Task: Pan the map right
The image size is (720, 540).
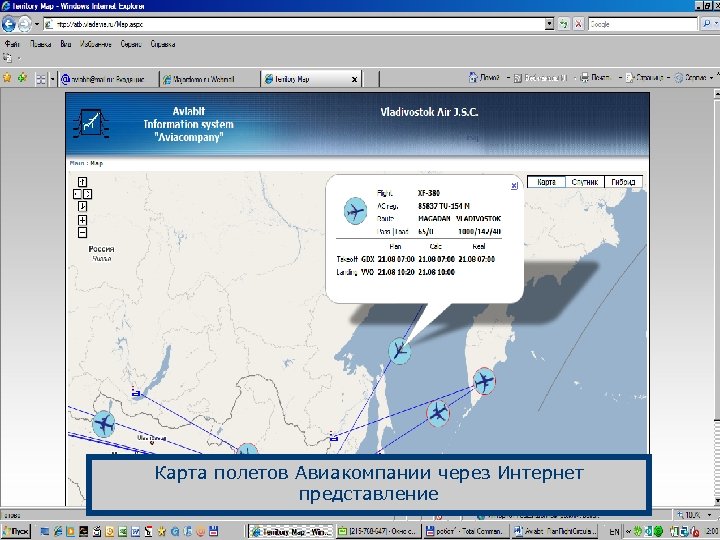Action: click(88, 194)
